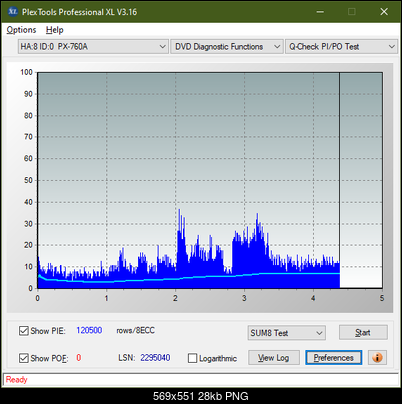Open the orange info icon button
This screenshot has width=402, height=404.
pos(377,358)
